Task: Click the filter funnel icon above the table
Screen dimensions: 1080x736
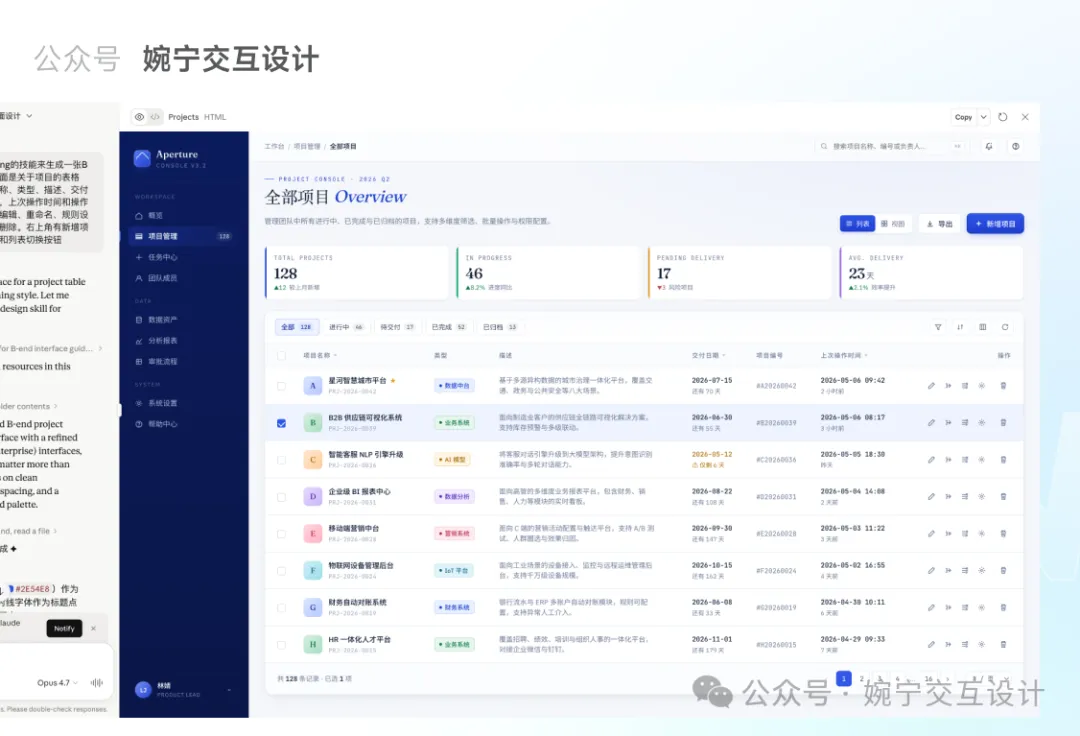Action: pos(938,327)
